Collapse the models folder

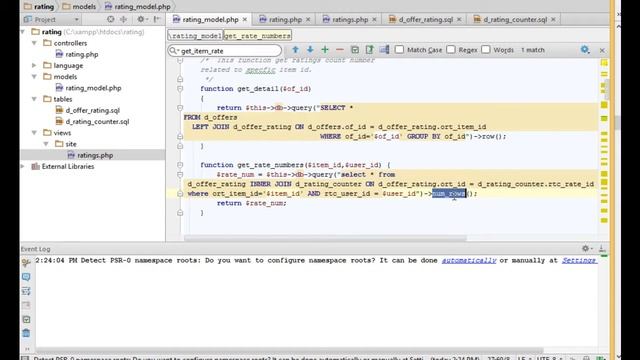click(35, 77)
